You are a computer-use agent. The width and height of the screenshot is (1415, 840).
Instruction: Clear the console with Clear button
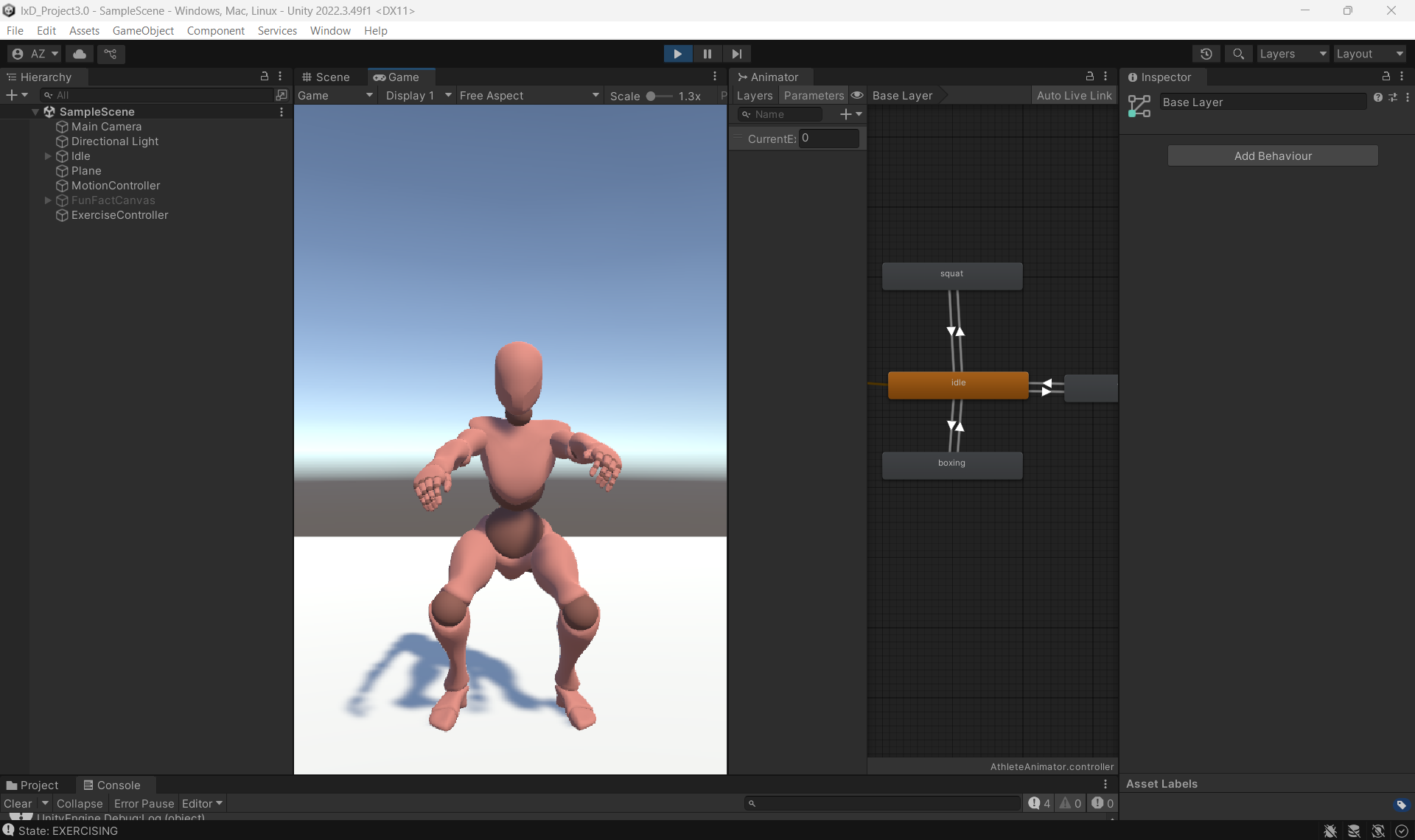coord(18,803)
